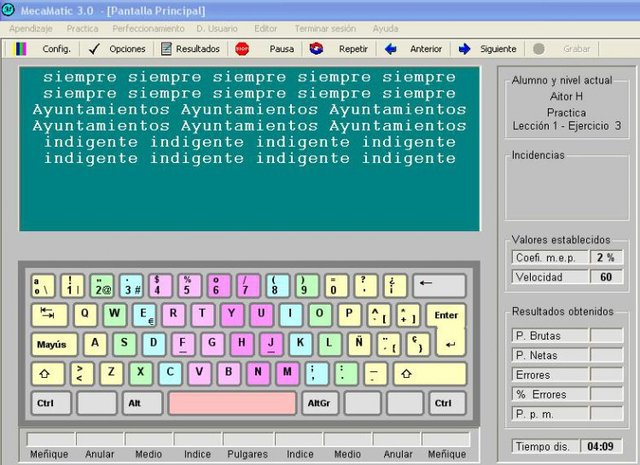Open the Aprendizaje menu
Image resolution: width=640 pixels, height=465 pixels.
pyautogui.click(x=31, y=29)
